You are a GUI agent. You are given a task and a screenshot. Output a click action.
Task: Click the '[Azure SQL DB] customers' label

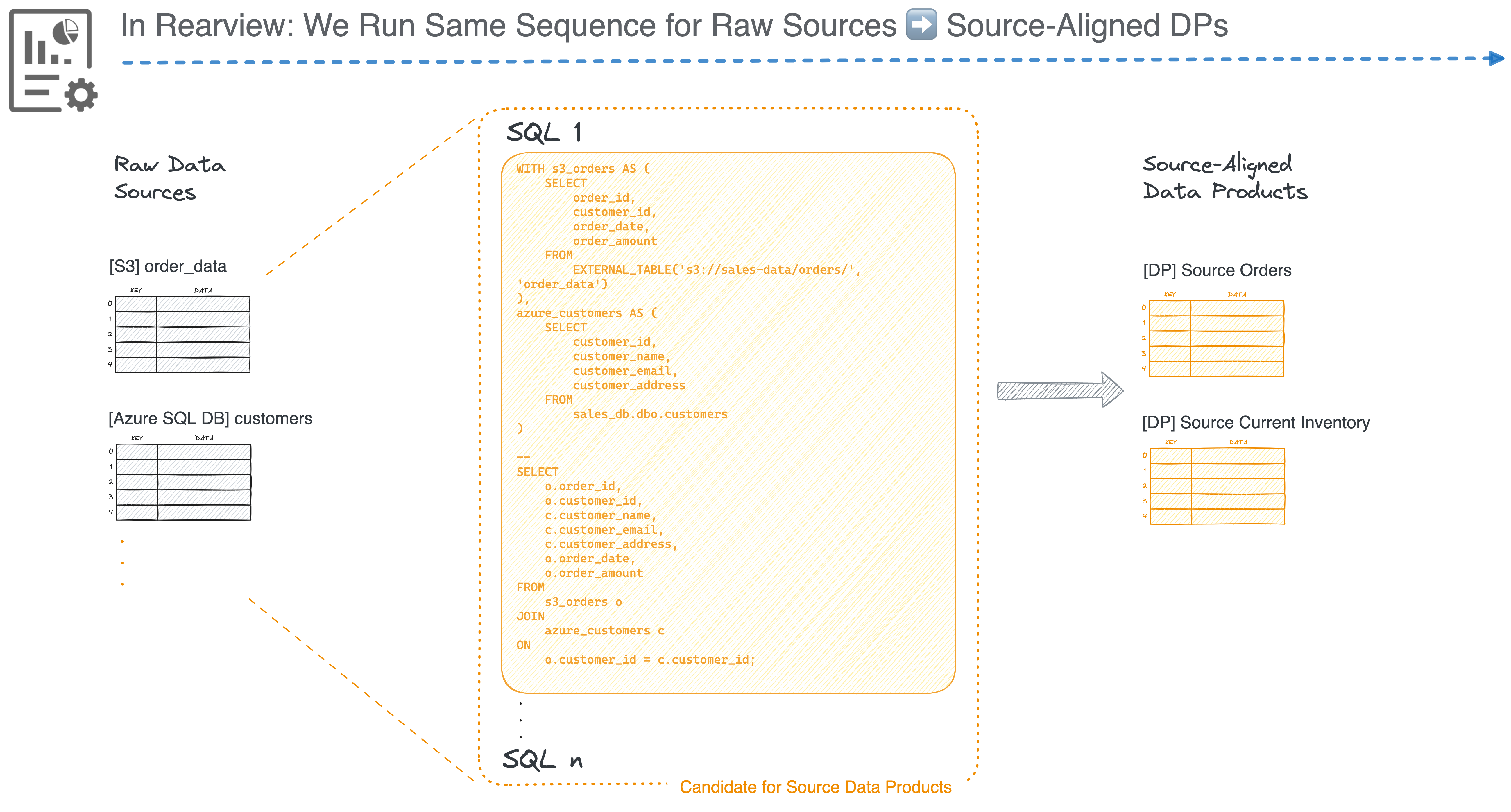pos(211,419)
